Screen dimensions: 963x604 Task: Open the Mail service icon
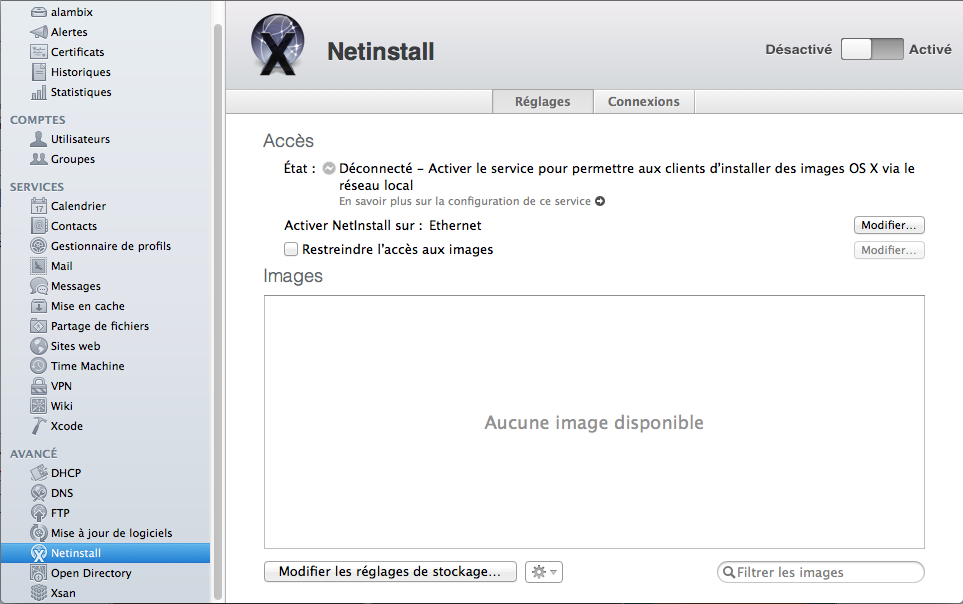[x=39, y=266]
